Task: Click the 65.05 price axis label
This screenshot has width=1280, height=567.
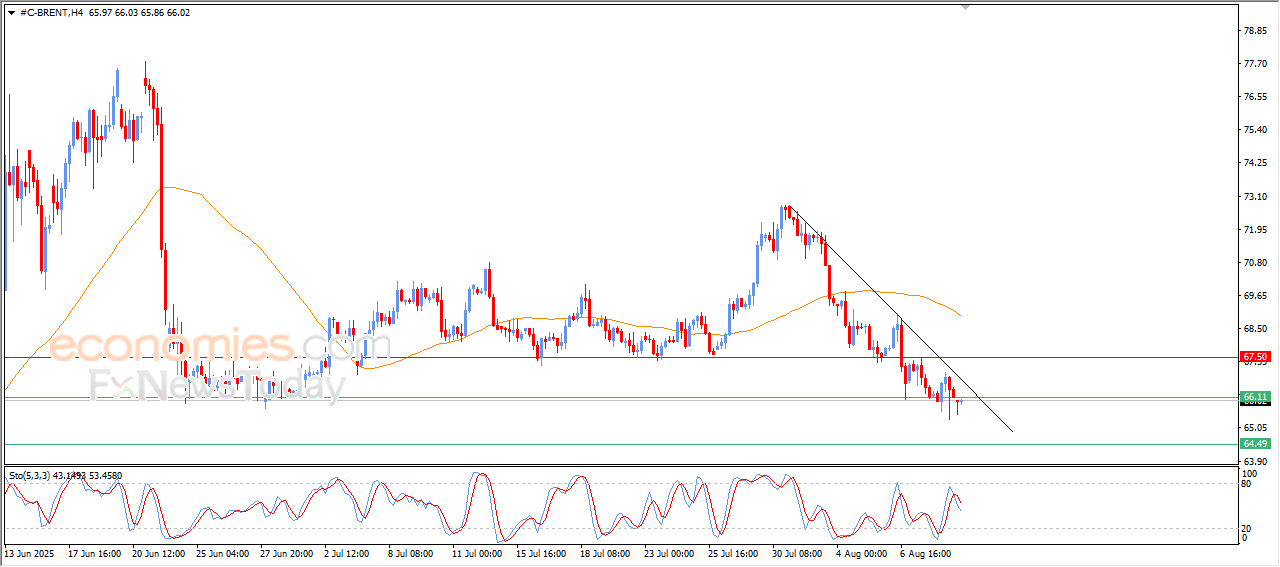Action: coord(1255,428)
